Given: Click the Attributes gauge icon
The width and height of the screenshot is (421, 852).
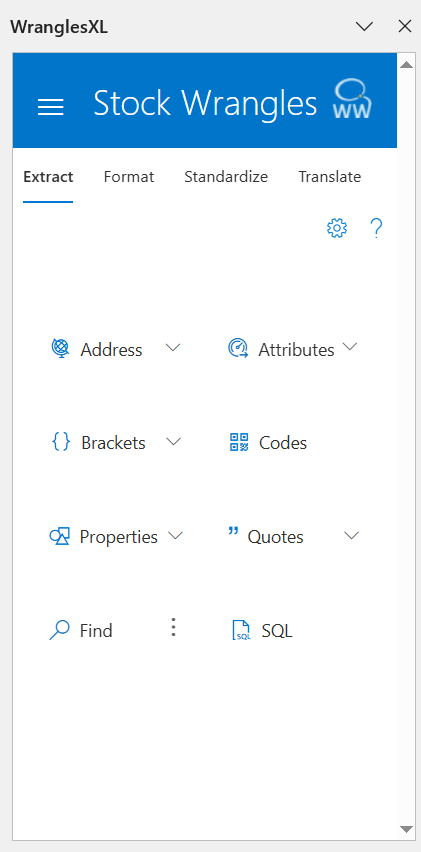Looking at the screenshot, I should [x=238, y=348].
